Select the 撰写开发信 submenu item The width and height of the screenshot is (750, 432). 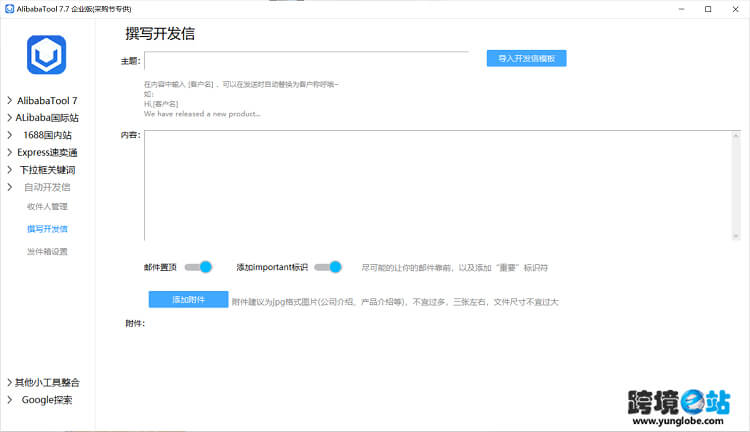47,229
